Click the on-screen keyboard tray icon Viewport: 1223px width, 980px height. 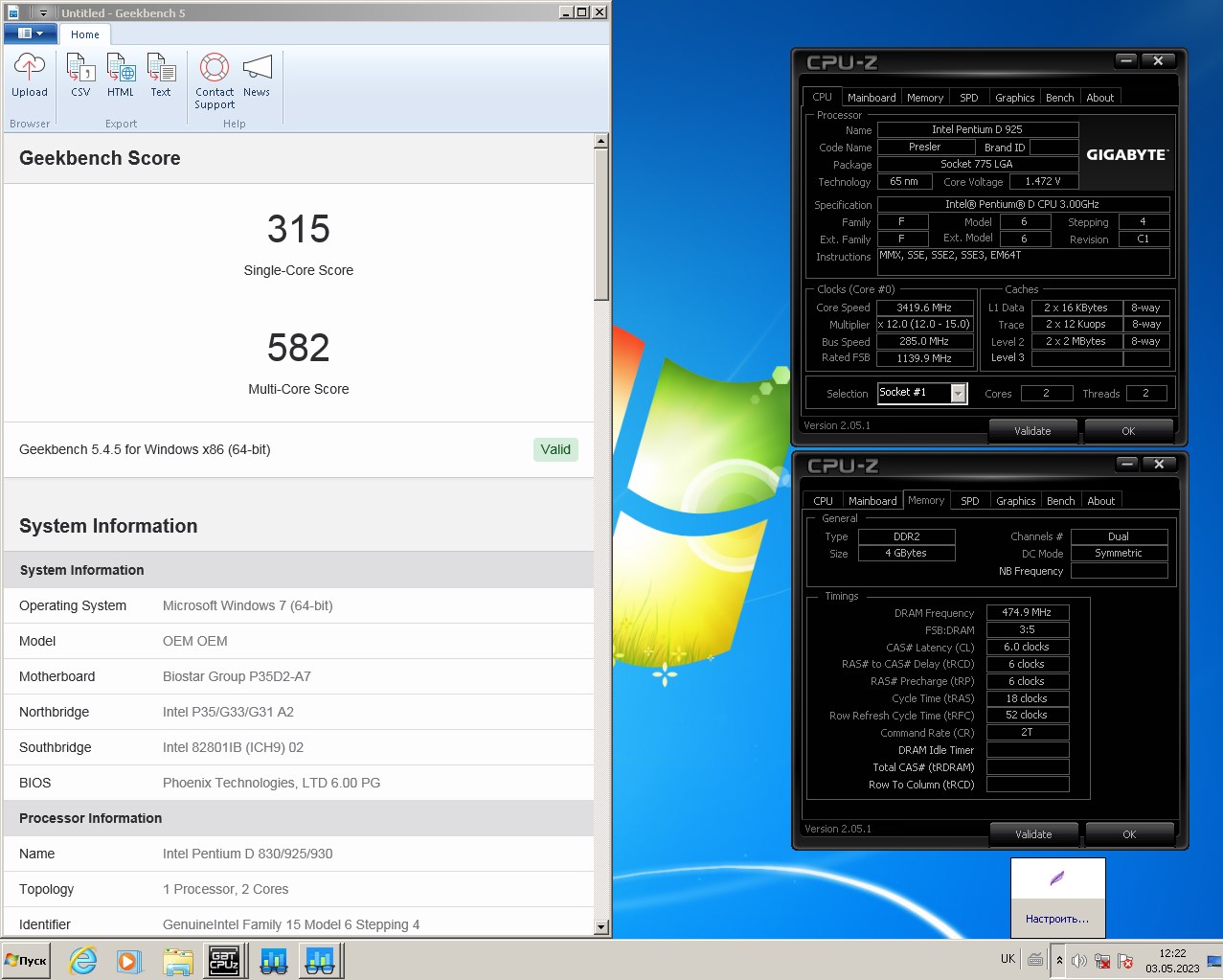pos(1035,960)
